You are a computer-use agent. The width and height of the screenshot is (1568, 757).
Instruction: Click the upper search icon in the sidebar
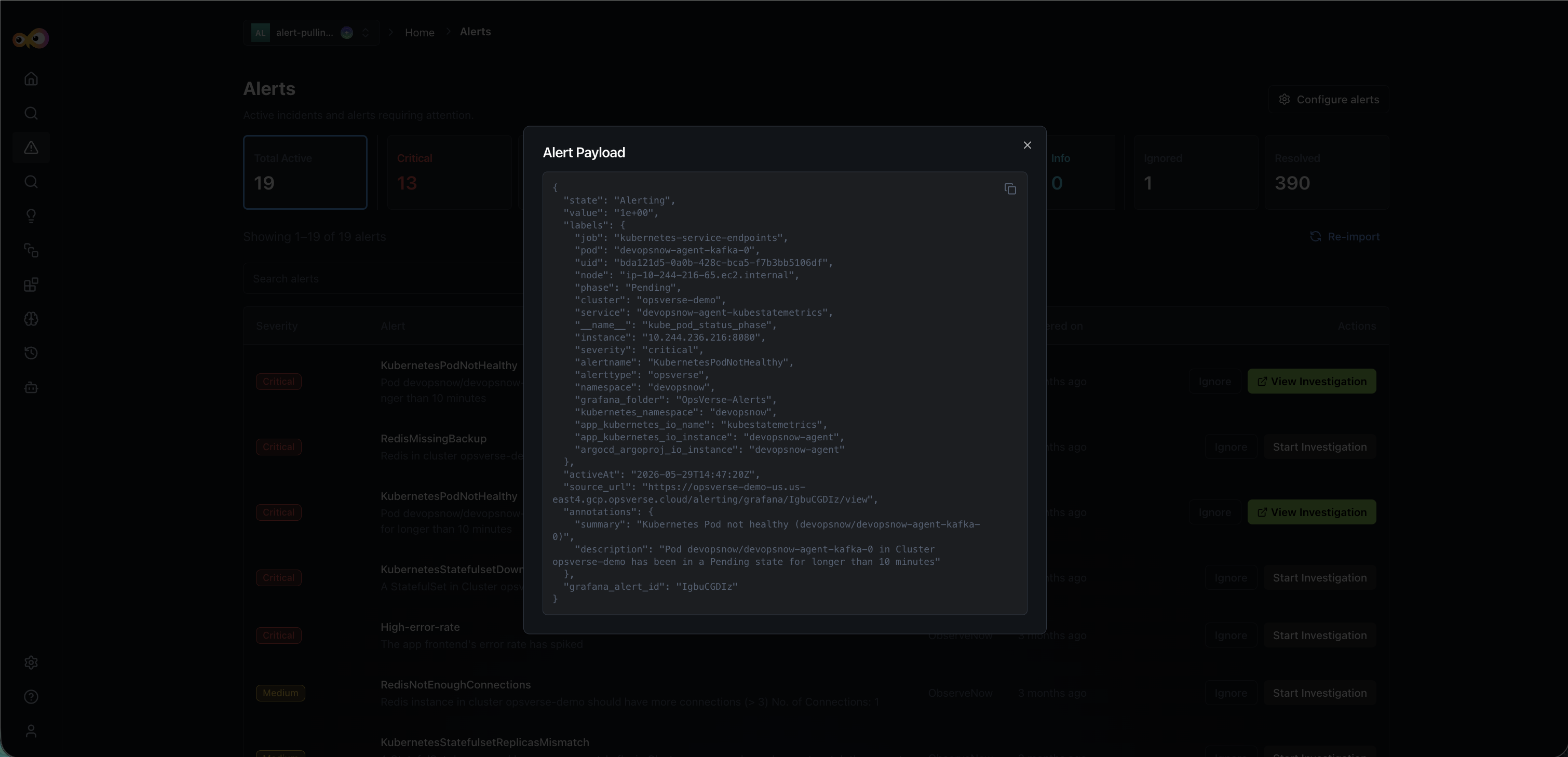pyautogui.click(x=31, y=113)
